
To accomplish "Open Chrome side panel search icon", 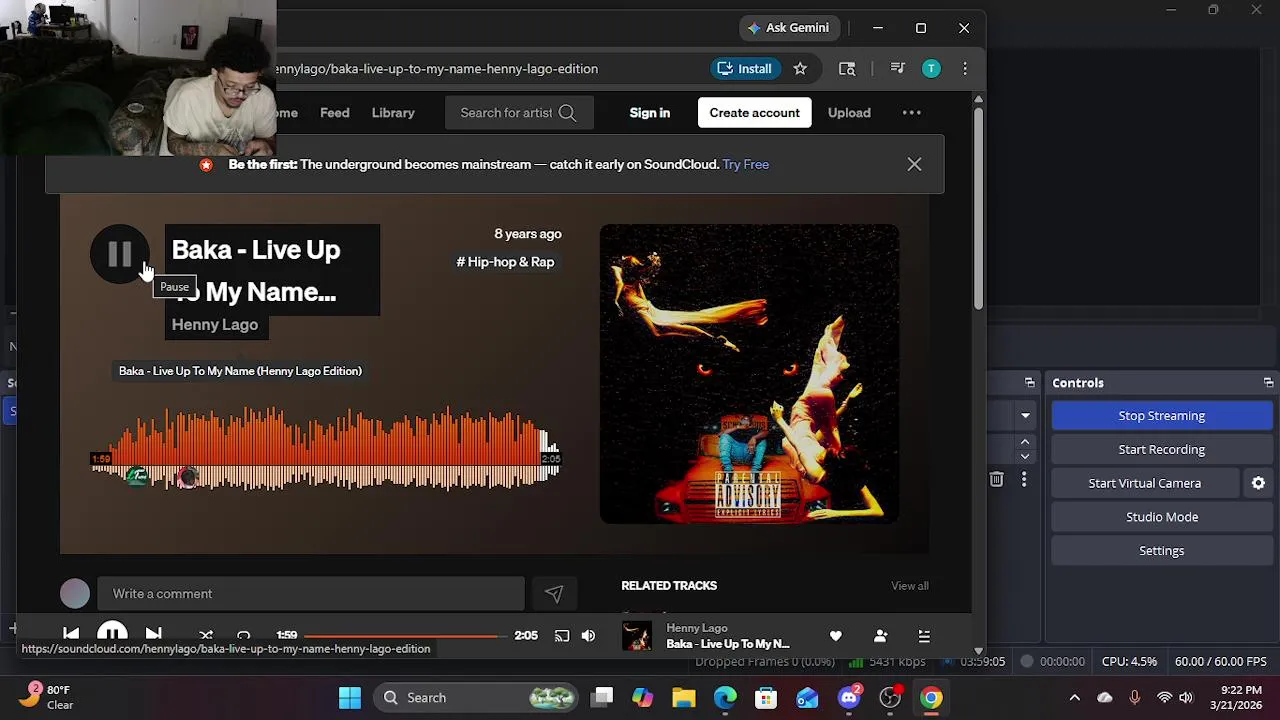I will (847, 69).
